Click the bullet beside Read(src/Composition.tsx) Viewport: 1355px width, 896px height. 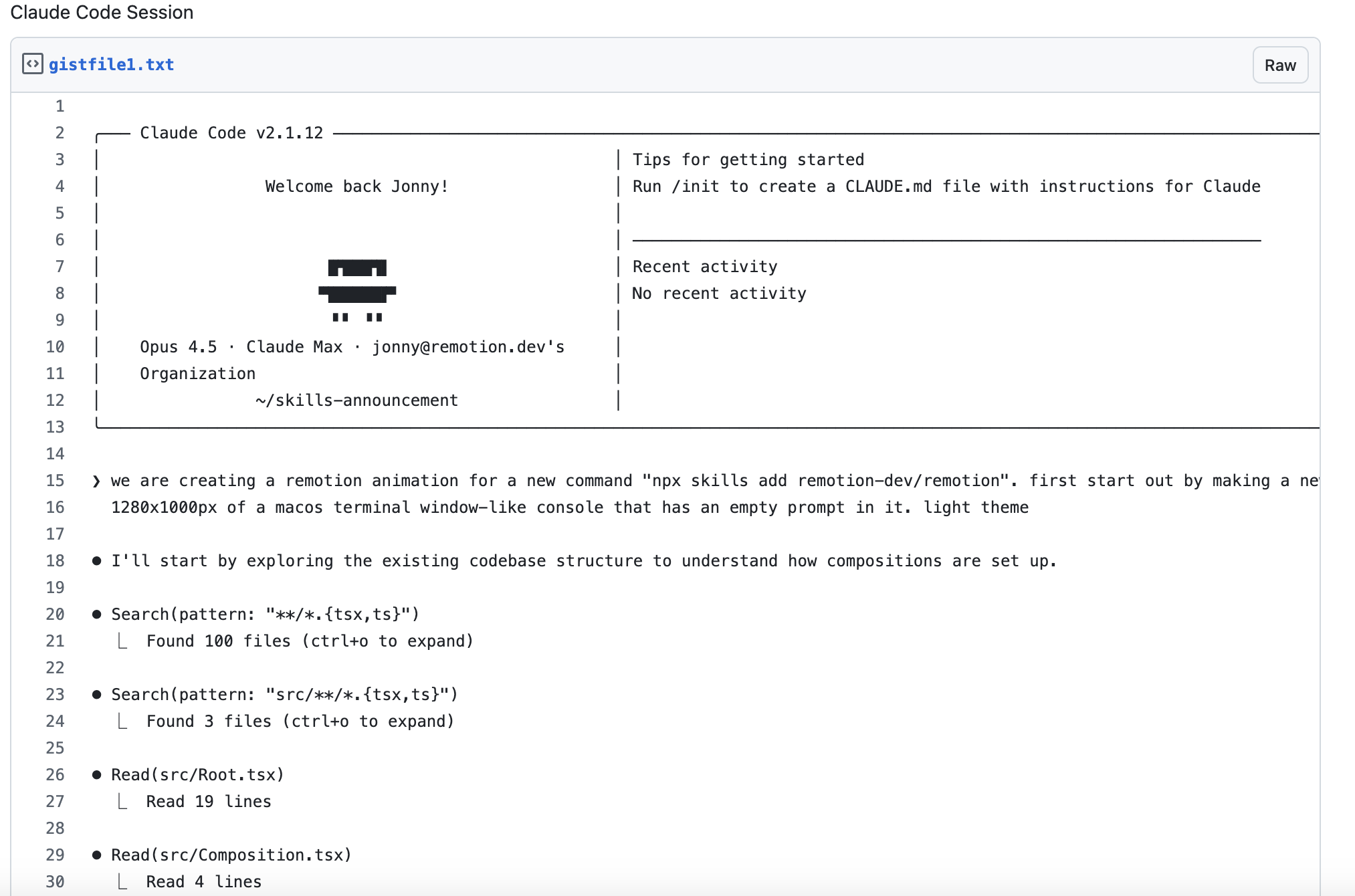97,855
